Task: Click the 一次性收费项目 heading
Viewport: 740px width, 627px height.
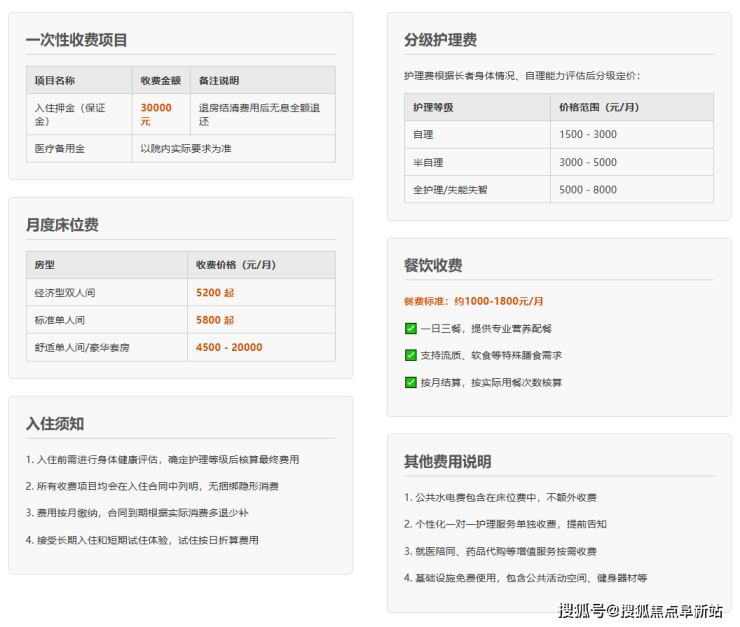Action: pyautogui.click(x=76, y=40)
